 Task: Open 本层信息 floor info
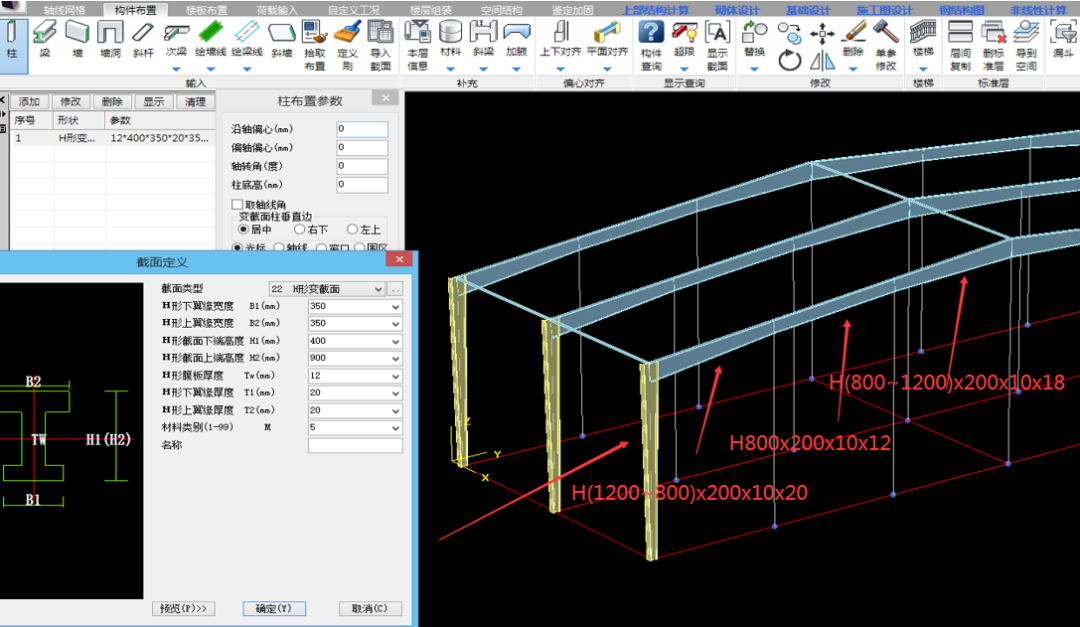pos(417,45)
